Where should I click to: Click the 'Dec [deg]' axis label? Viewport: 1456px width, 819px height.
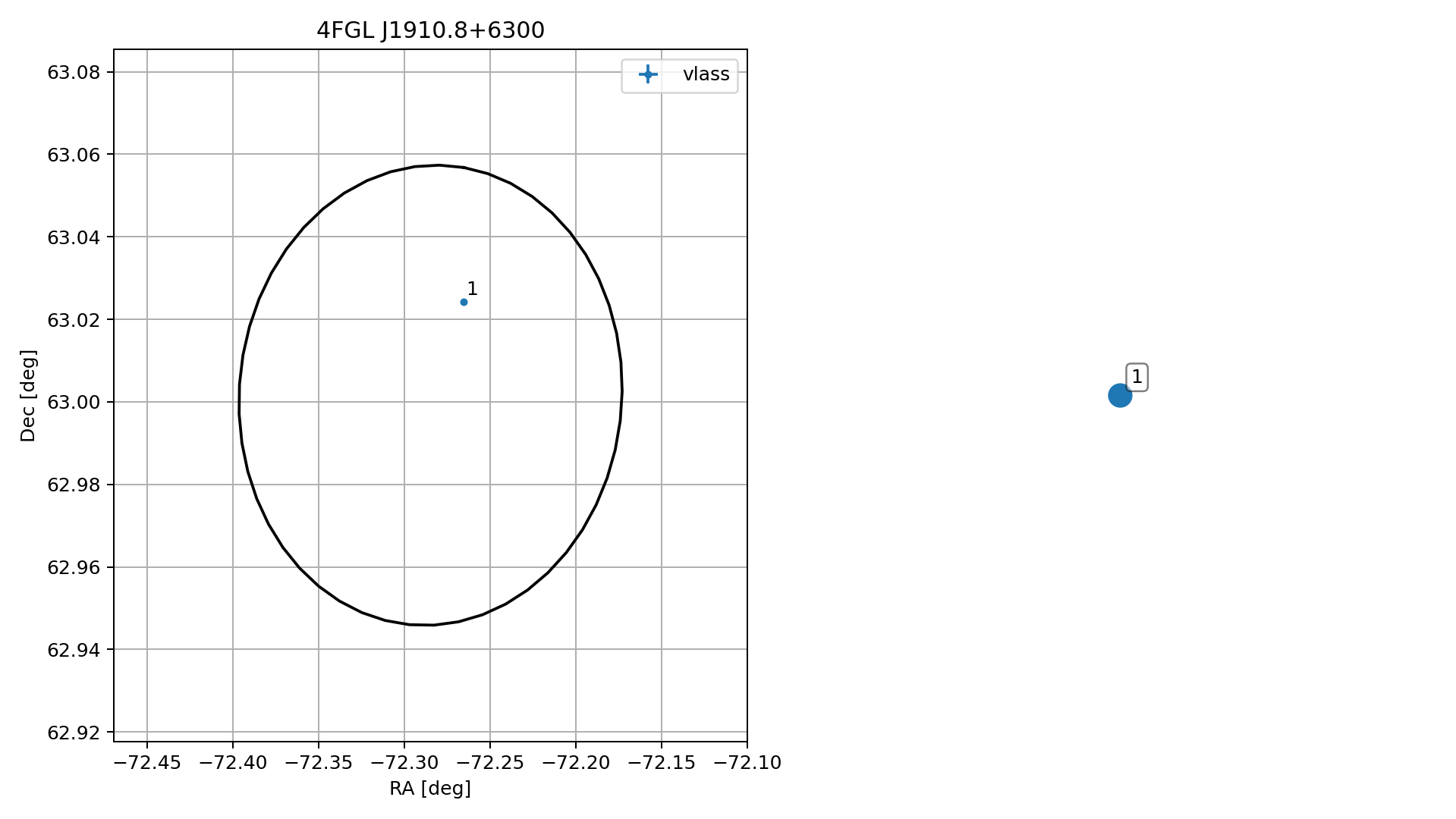click(x=28, y=396)
